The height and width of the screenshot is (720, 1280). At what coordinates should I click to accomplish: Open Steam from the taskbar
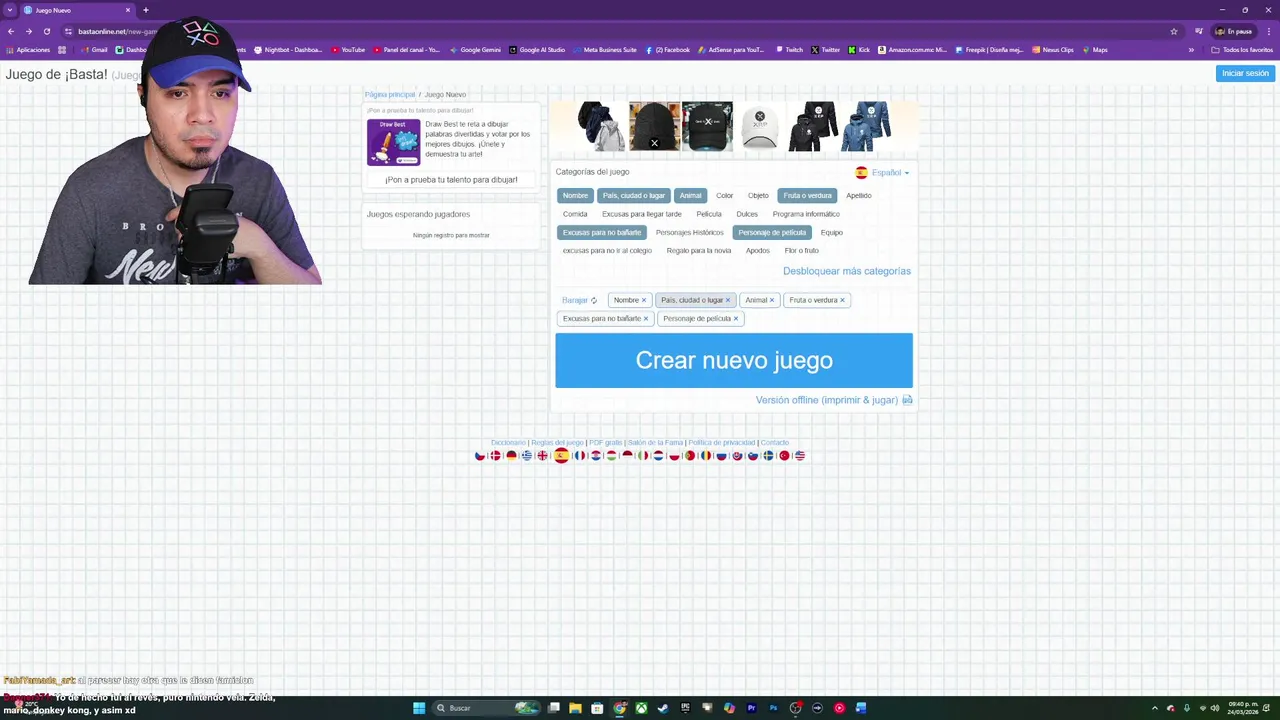point(663,708)
